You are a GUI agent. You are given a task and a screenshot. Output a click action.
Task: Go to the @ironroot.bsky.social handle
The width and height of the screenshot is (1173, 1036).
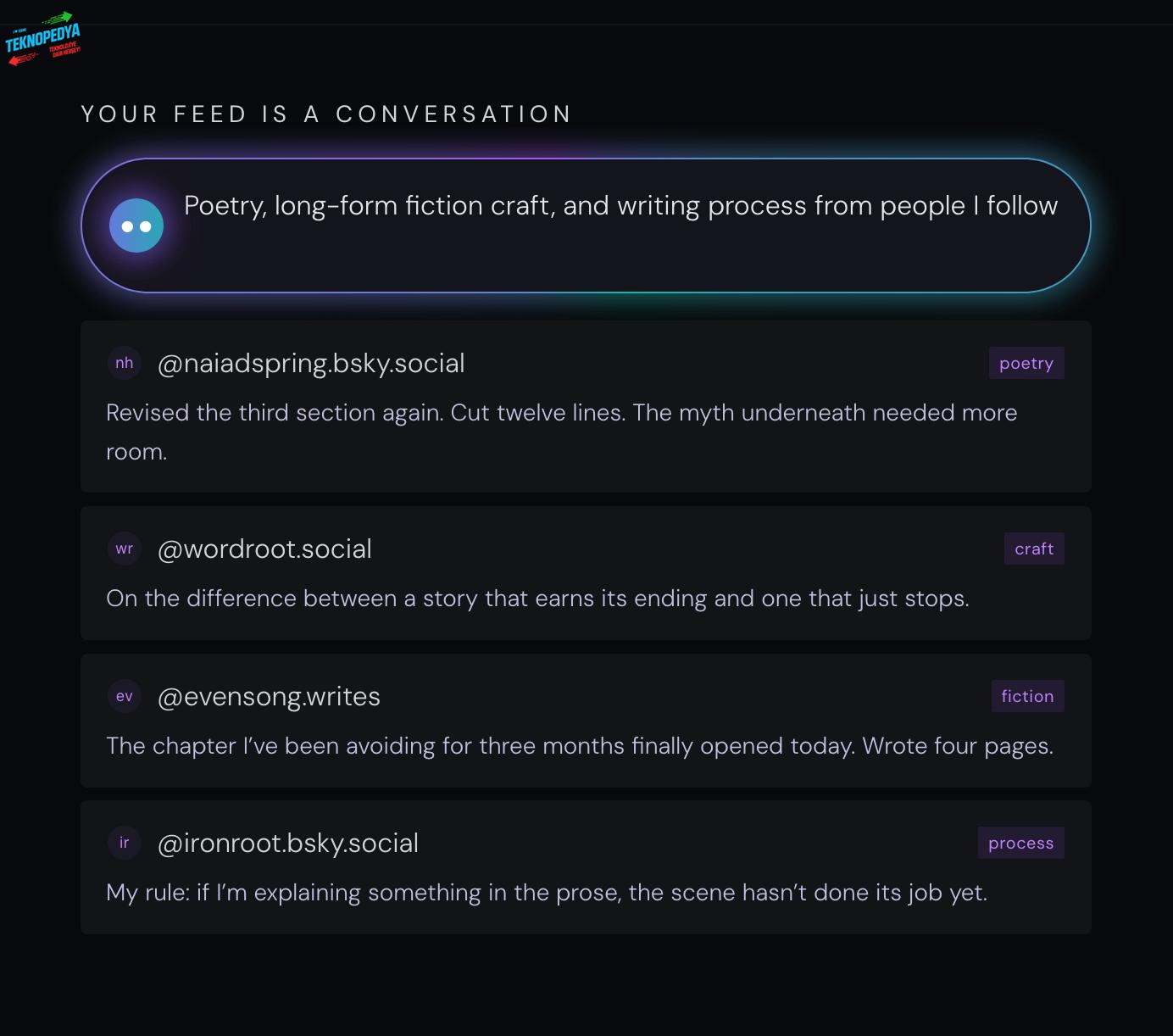coord(288,843)
